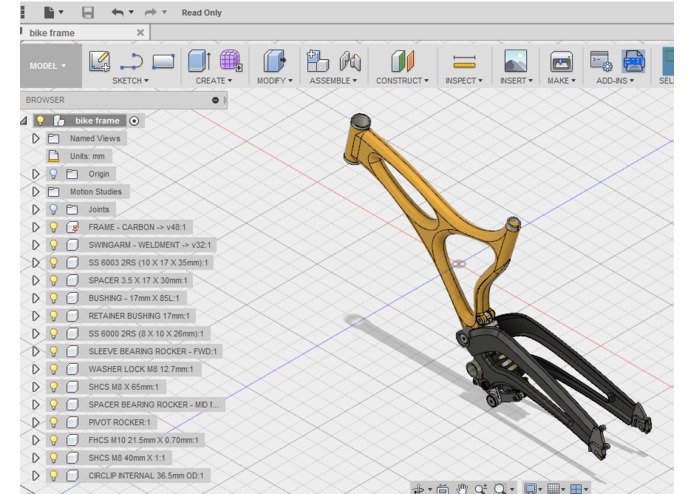
Task: Click the Measure ruler icon
Action: point(464,62)
